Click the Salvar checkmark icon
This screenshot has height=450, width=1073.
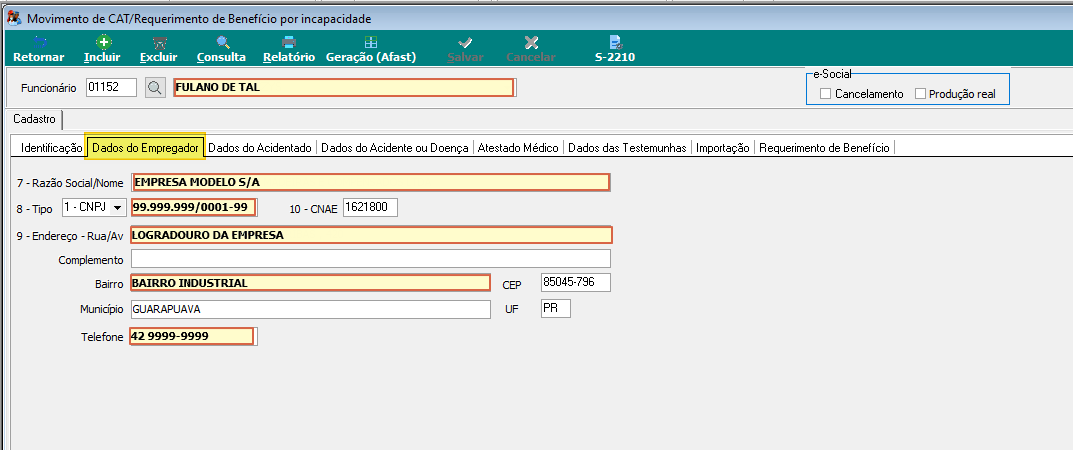point(465,42)
